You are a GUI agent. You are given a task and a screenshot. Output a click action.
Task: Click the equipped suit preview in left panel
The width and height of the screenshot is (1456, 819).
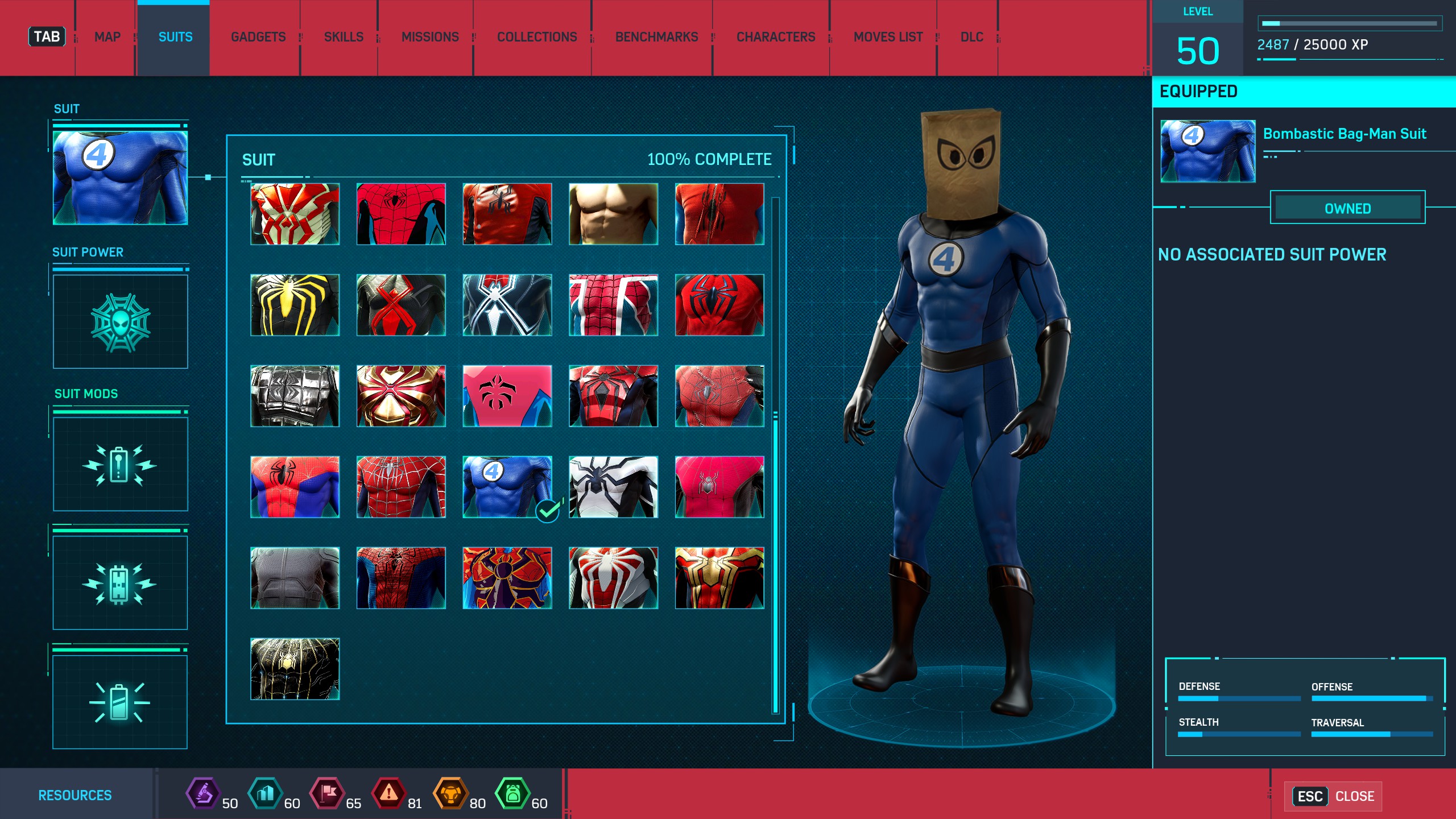[120, 177]
